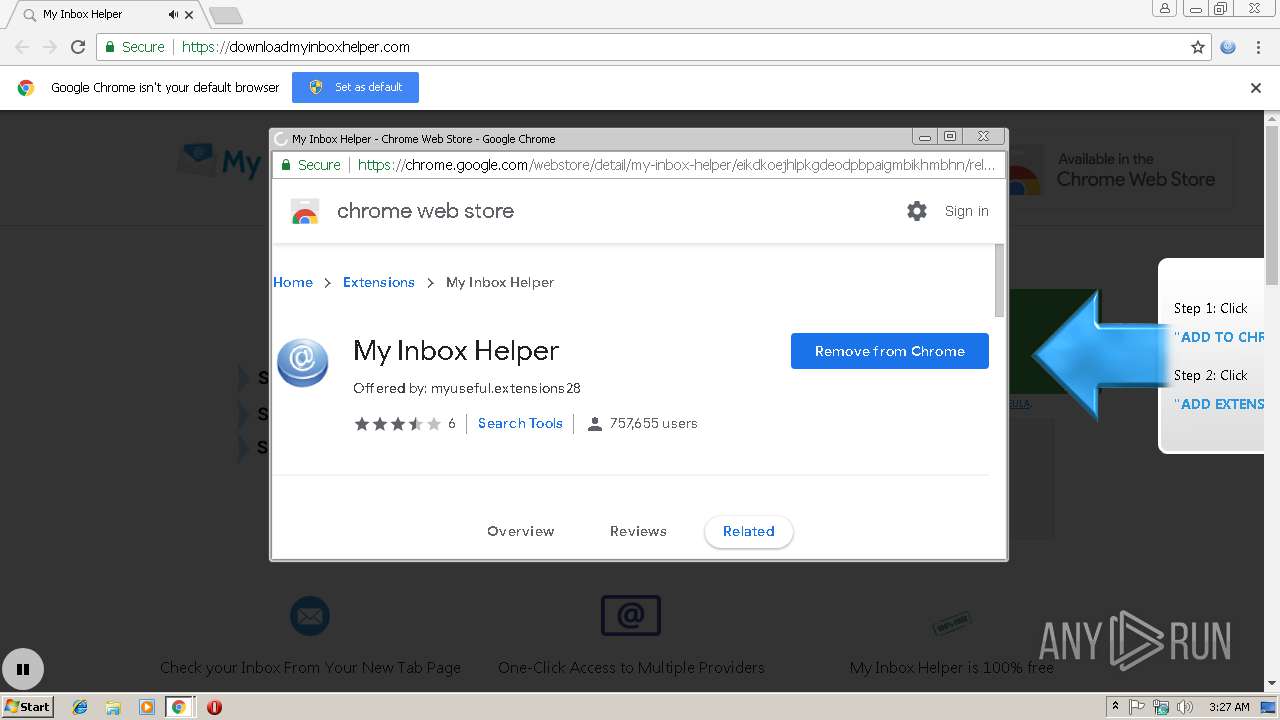Open the Chrome user profile icon
The height and width of the screenshot is (720, 1280).
[1165, 9]
